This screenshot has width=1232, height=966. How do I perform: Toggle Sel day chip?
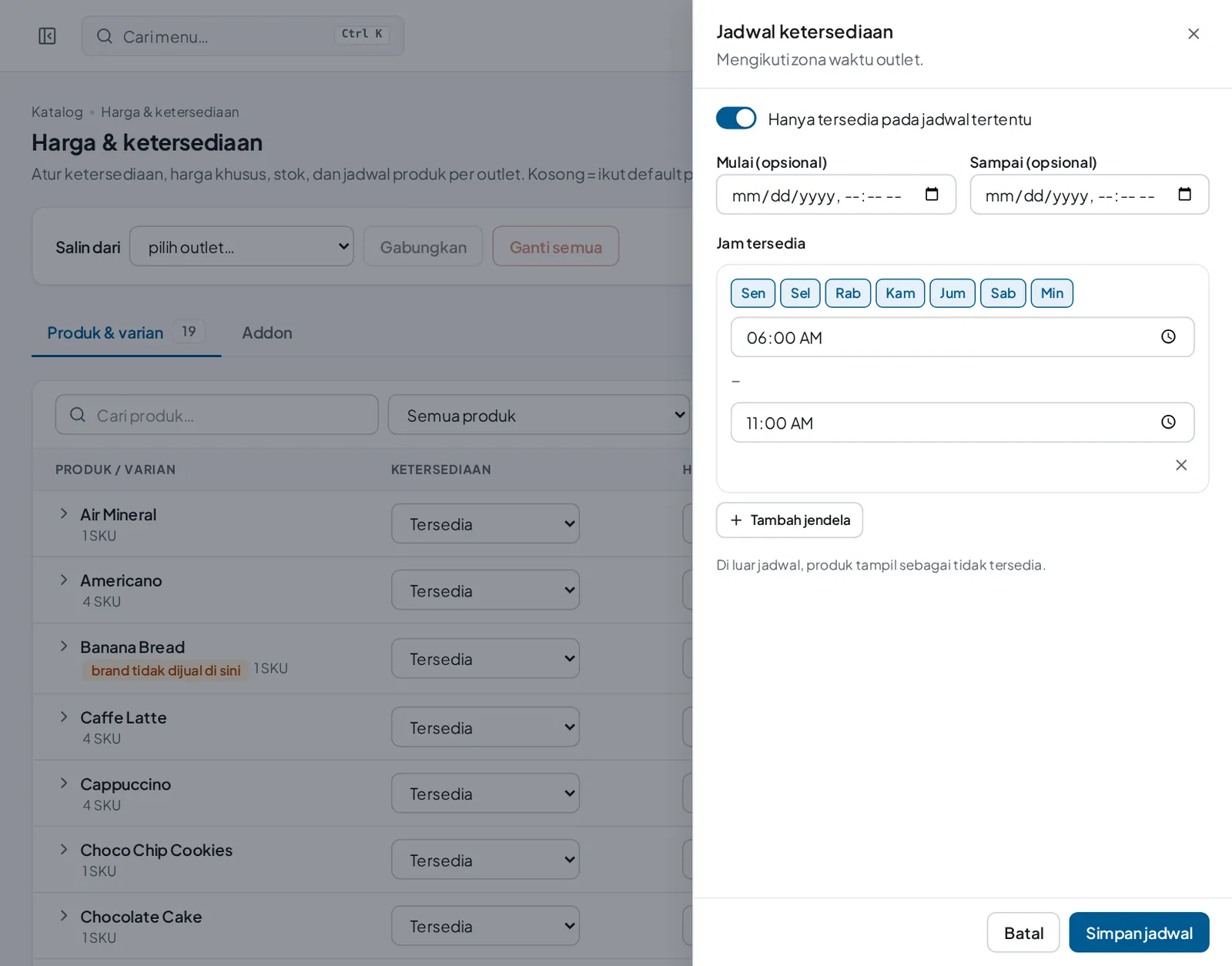(x=800, y=293)
